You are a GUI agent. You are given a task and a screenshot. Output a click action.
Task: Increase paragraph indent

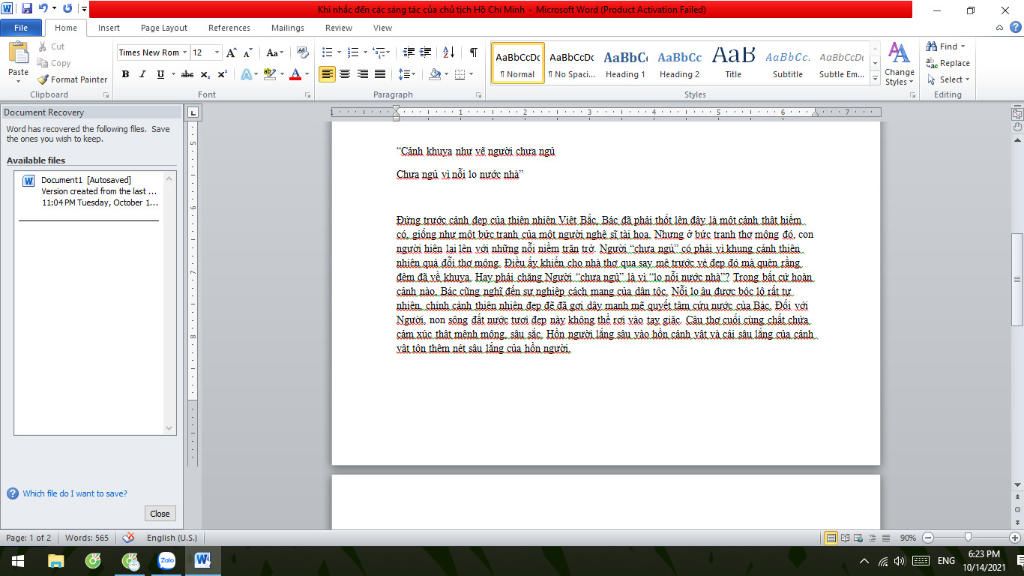coord(425,52)
